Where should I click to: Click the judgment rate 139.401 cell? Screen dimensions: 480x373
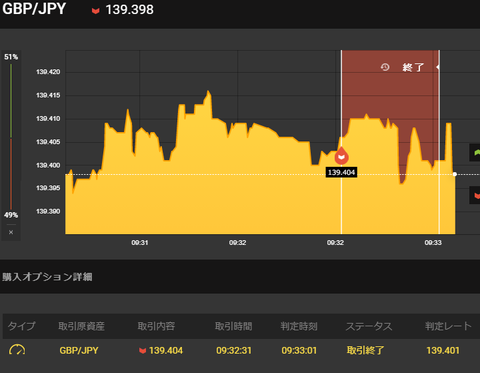click(443, 351)
